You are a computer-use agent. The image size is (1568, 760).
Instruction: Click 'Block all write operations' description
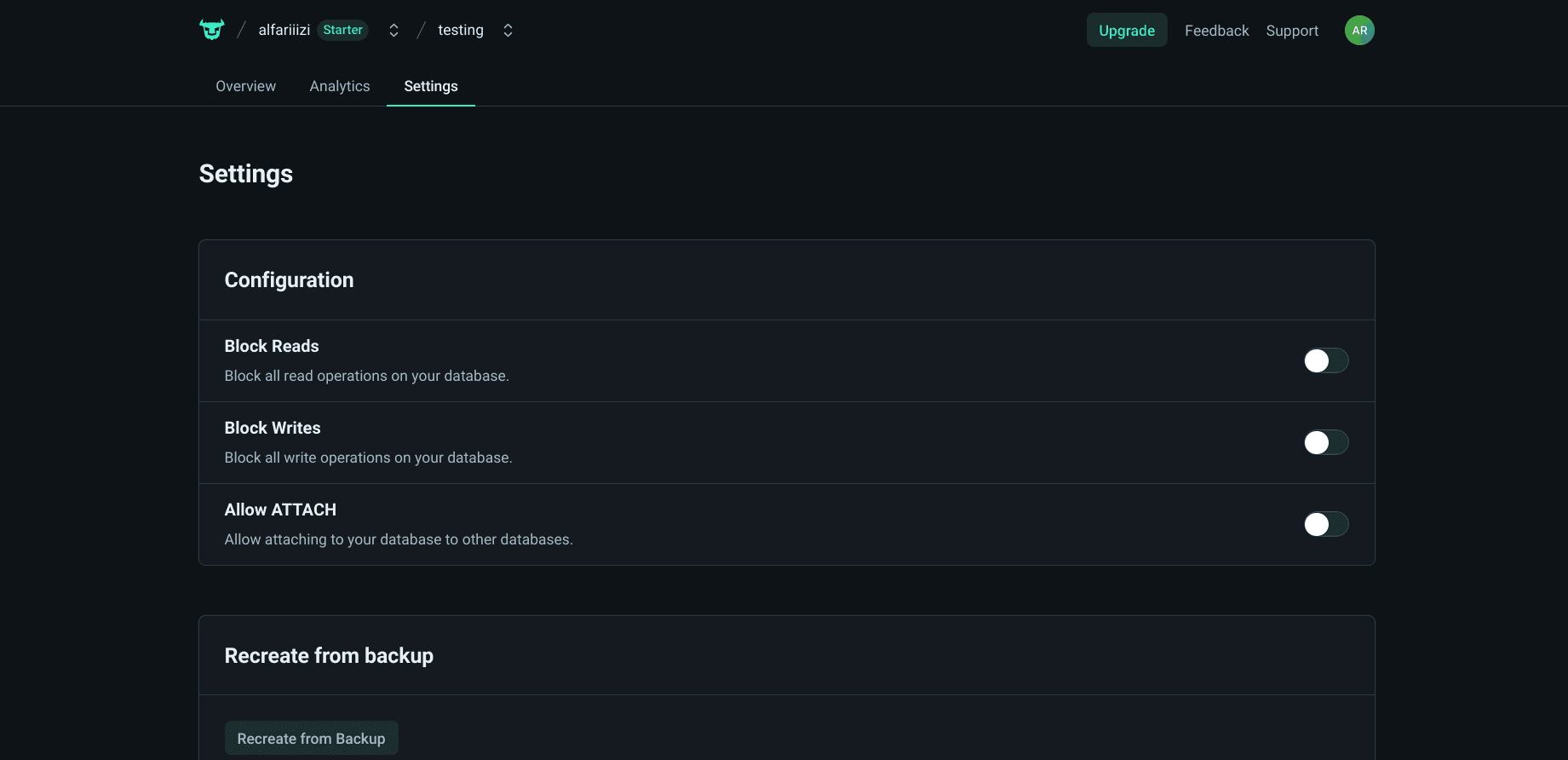click(x=368, y=458)
